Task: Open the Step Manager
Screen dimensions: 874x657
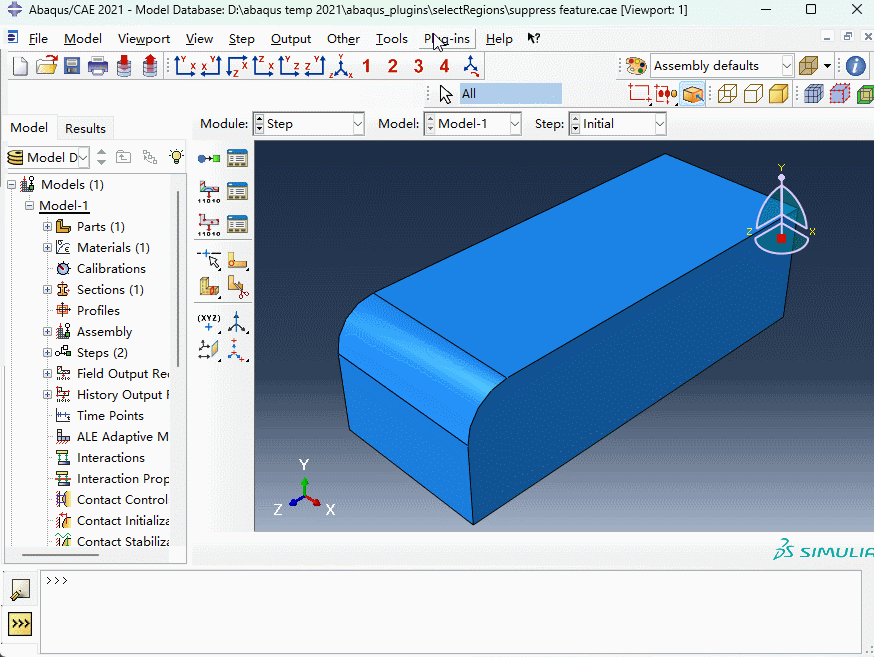Action: (237, 157)
